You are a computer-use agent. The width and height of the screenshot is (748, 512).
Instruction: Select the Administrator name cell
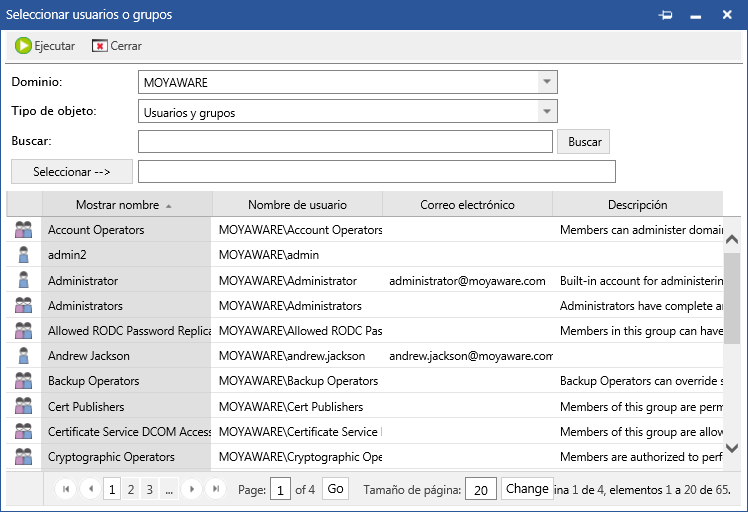coord(126,280)
